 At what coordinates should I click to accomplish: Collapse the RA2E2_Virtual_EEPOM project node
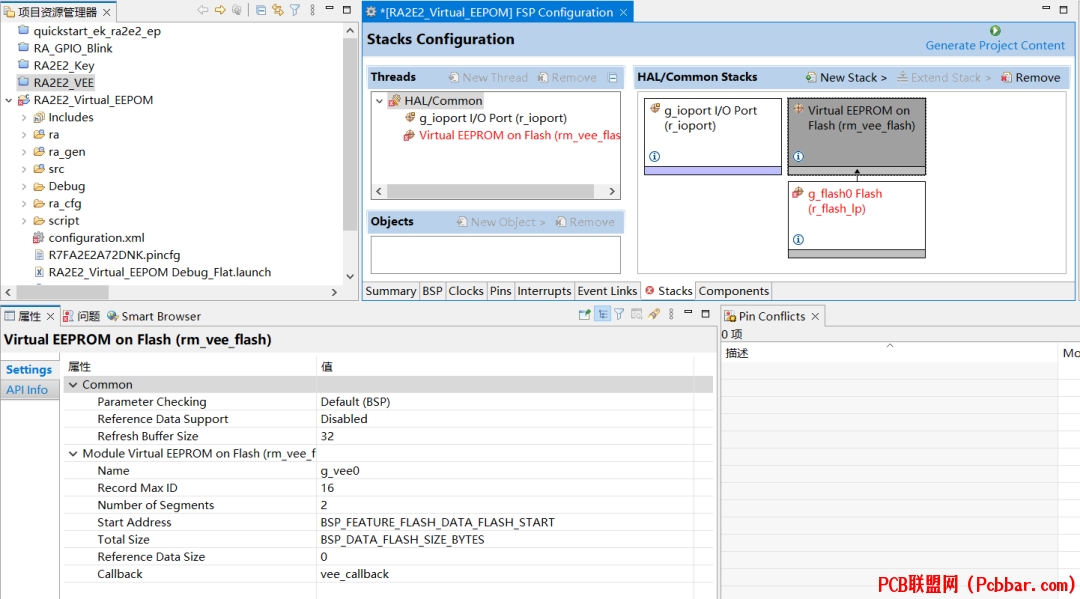click(8, 101)
